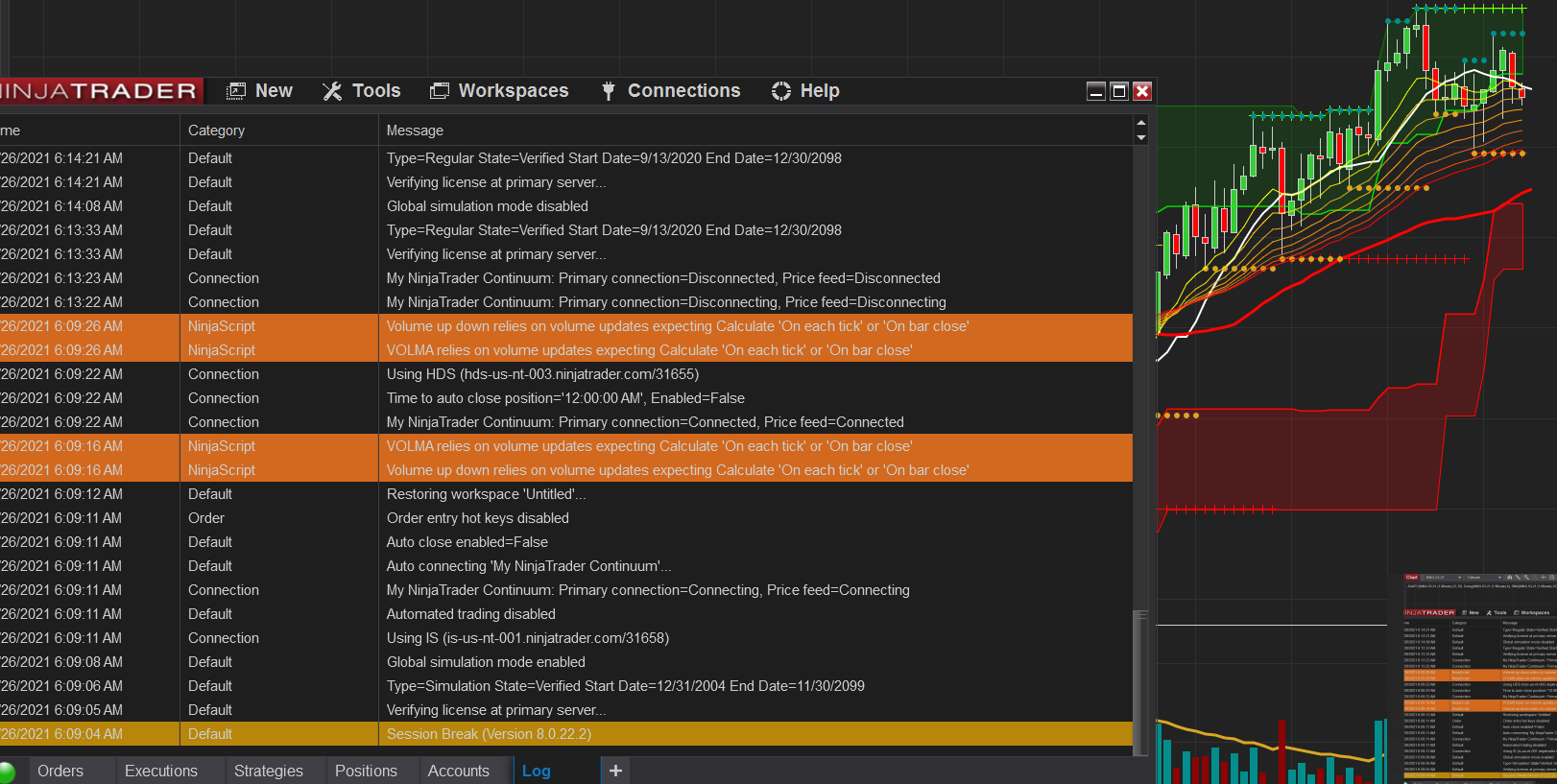Click the log scrollbar down arrow
The height and width of the screenshot is (784, 1557).
coord(1141,137)
